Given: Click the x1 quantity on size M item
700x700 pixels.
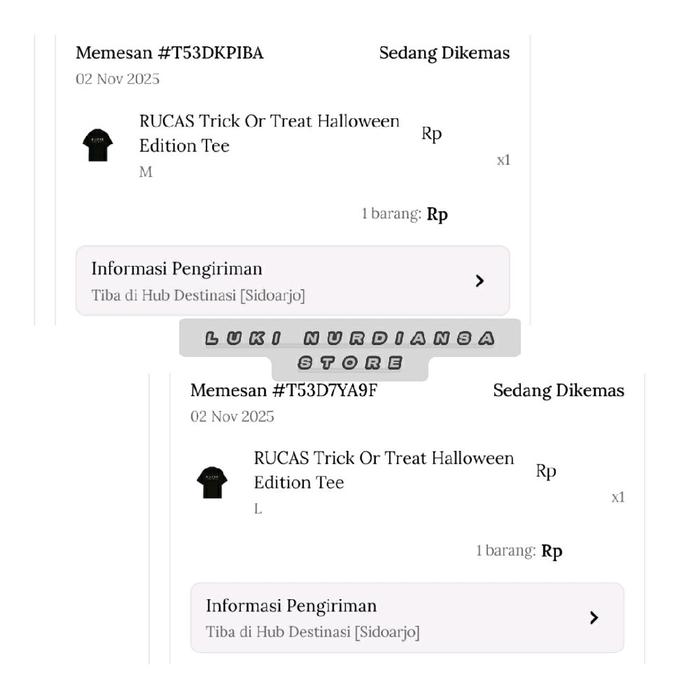Looking at the screenshot, I should [503, 160].
